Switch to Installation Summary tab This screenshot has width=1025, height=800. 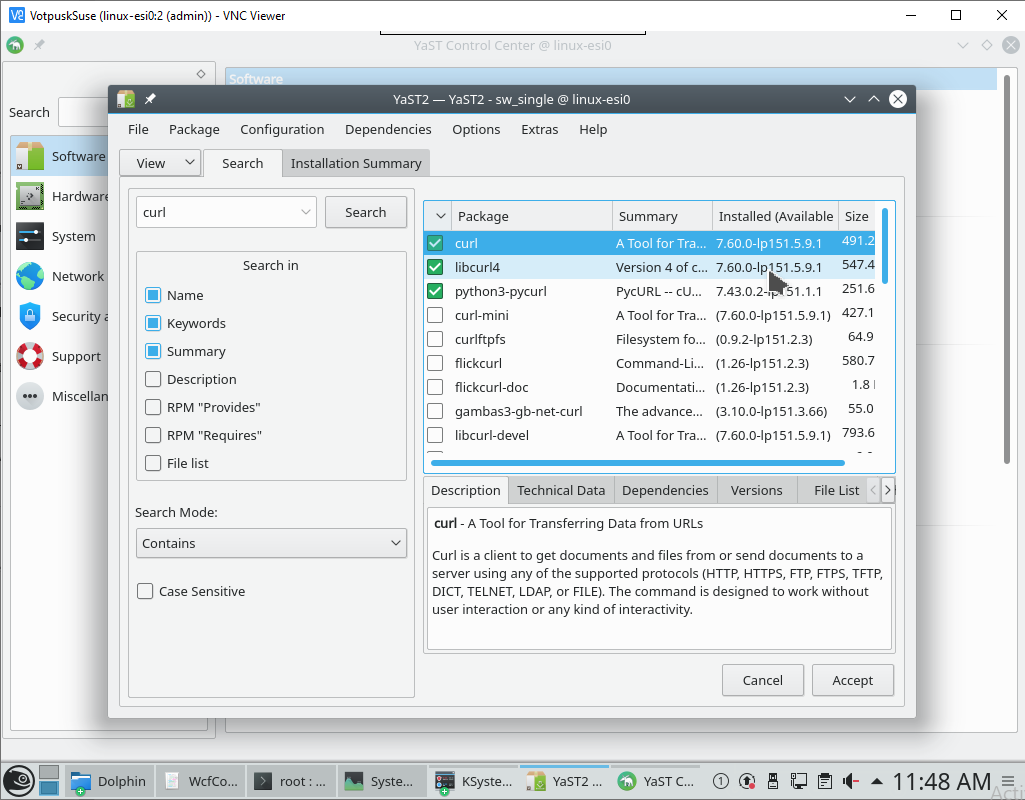click(x=356, y=163)
